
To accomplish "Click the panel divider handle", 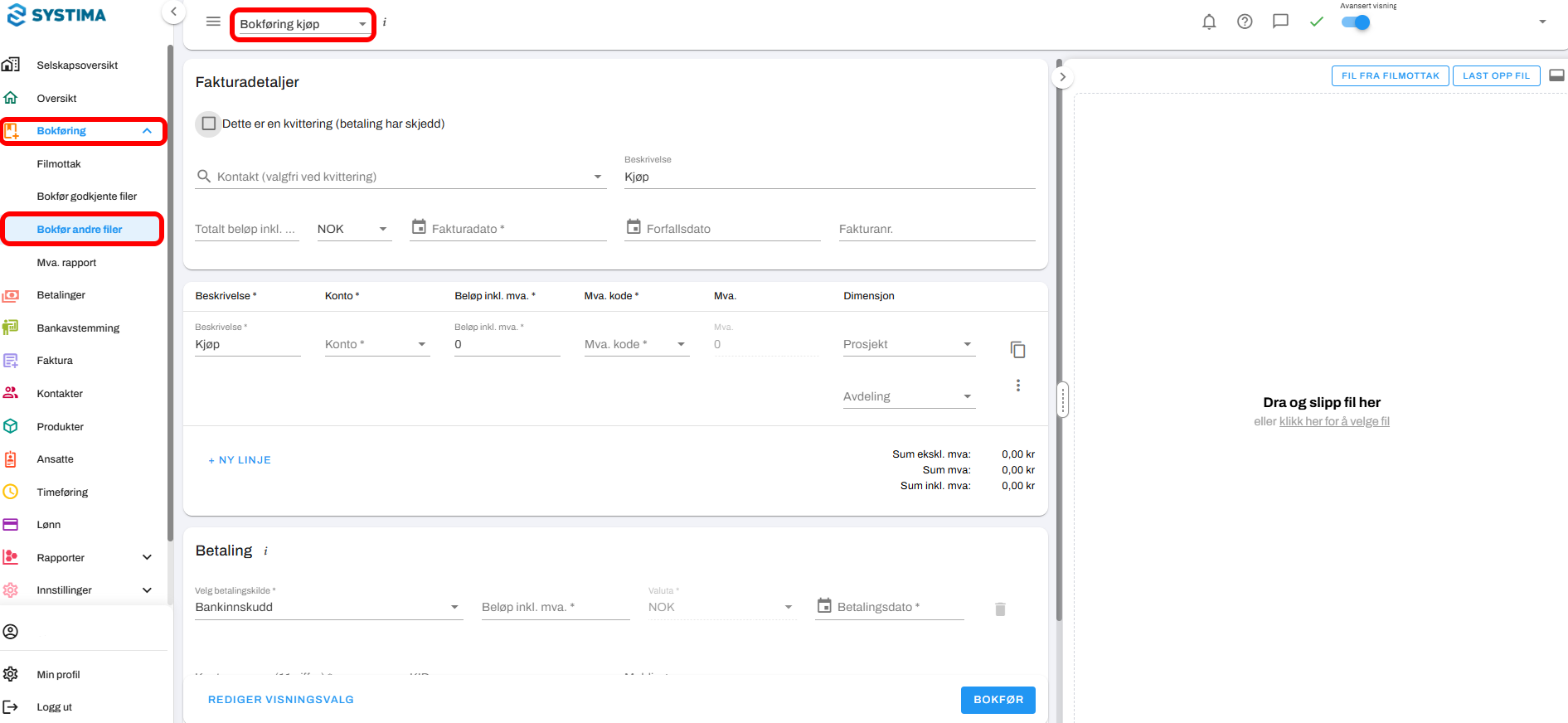I will pyautogui.click(x=1062, y=400).
